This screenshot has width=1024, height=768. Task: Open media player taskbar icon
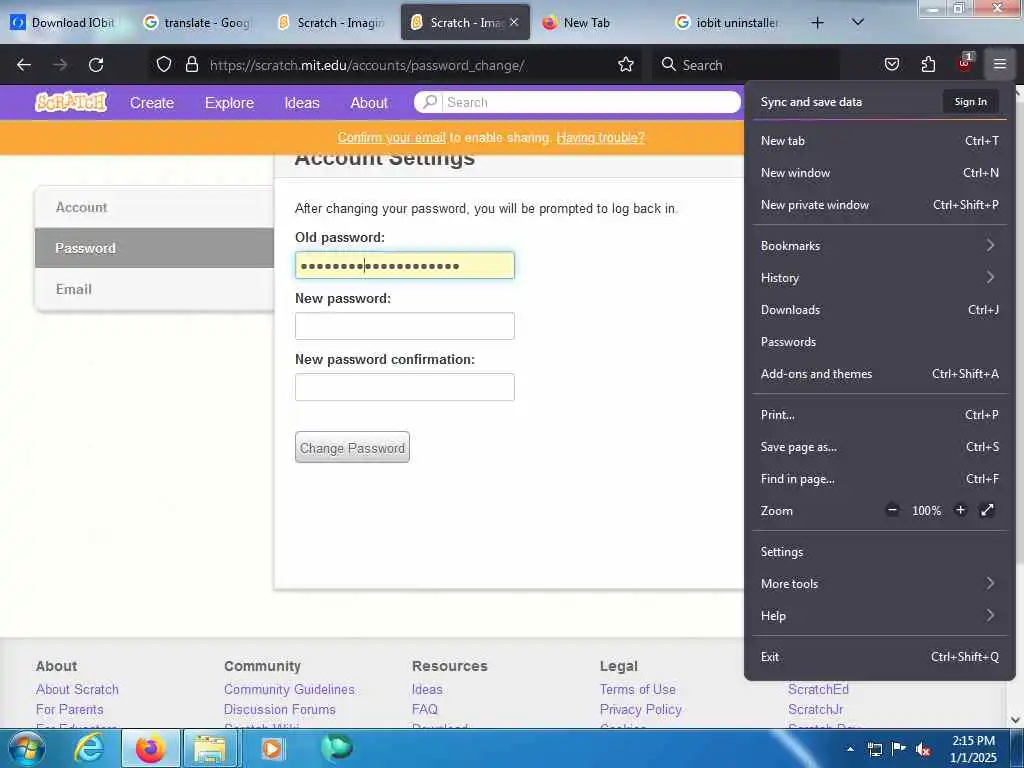click(272, 748)
